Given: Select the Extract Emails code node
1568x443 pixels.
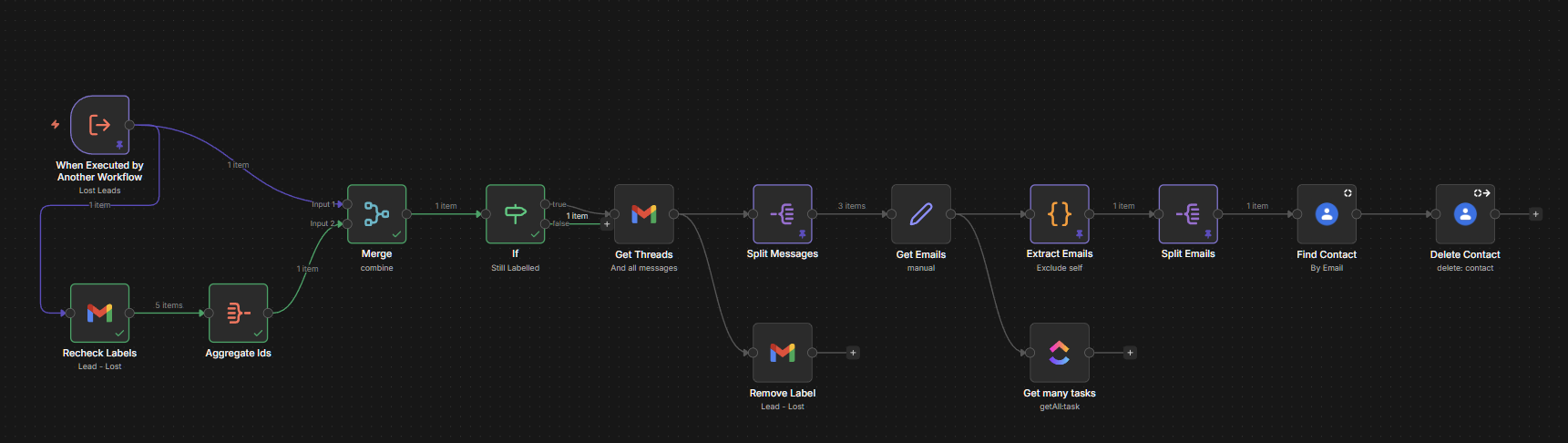Looking at the screenshot, I should [x=1060, y=214].
